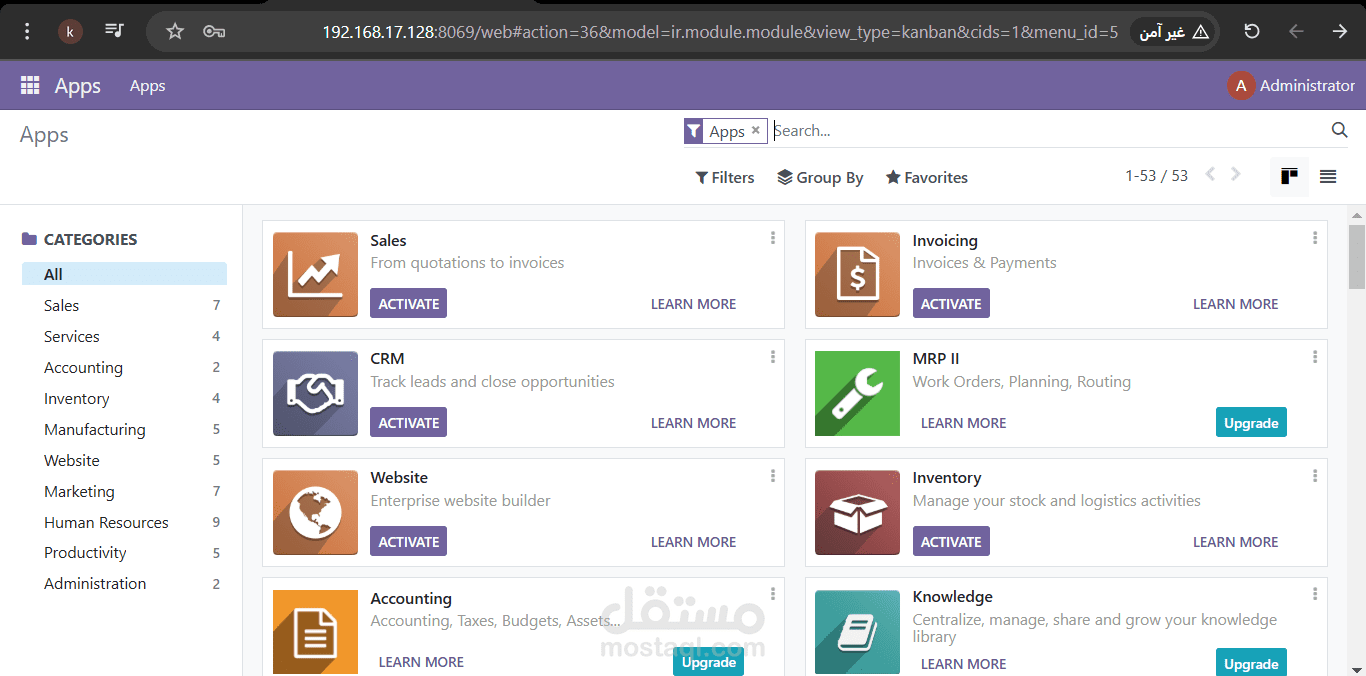
Task: Activate the CRM app
Action: point(408,423)
